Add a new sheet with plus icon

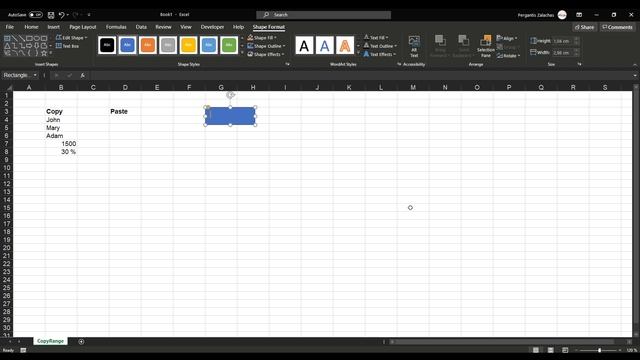tap(81, 341)
